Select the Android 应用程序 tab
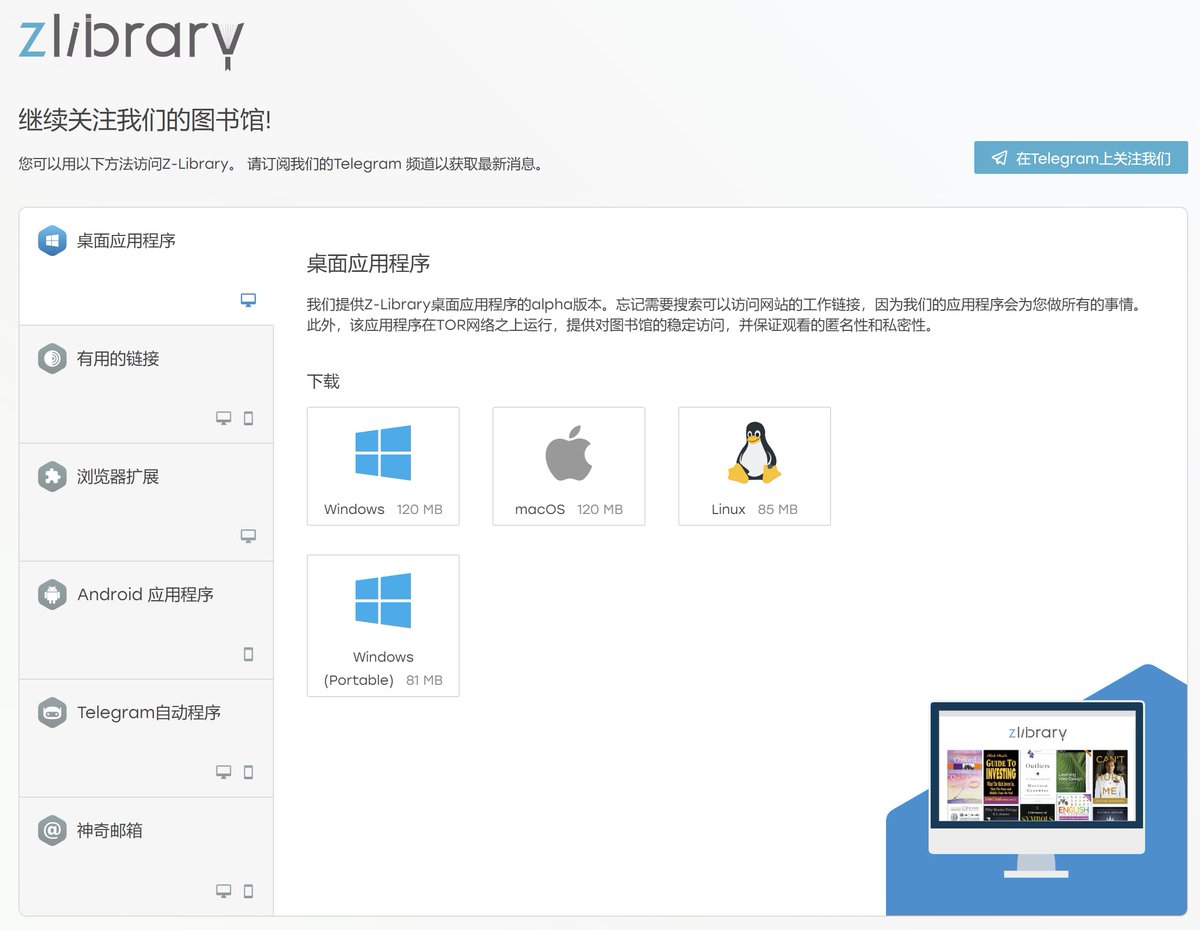Image resolution: width=1200 pixels, height=930 pixels. coord(146,621)
